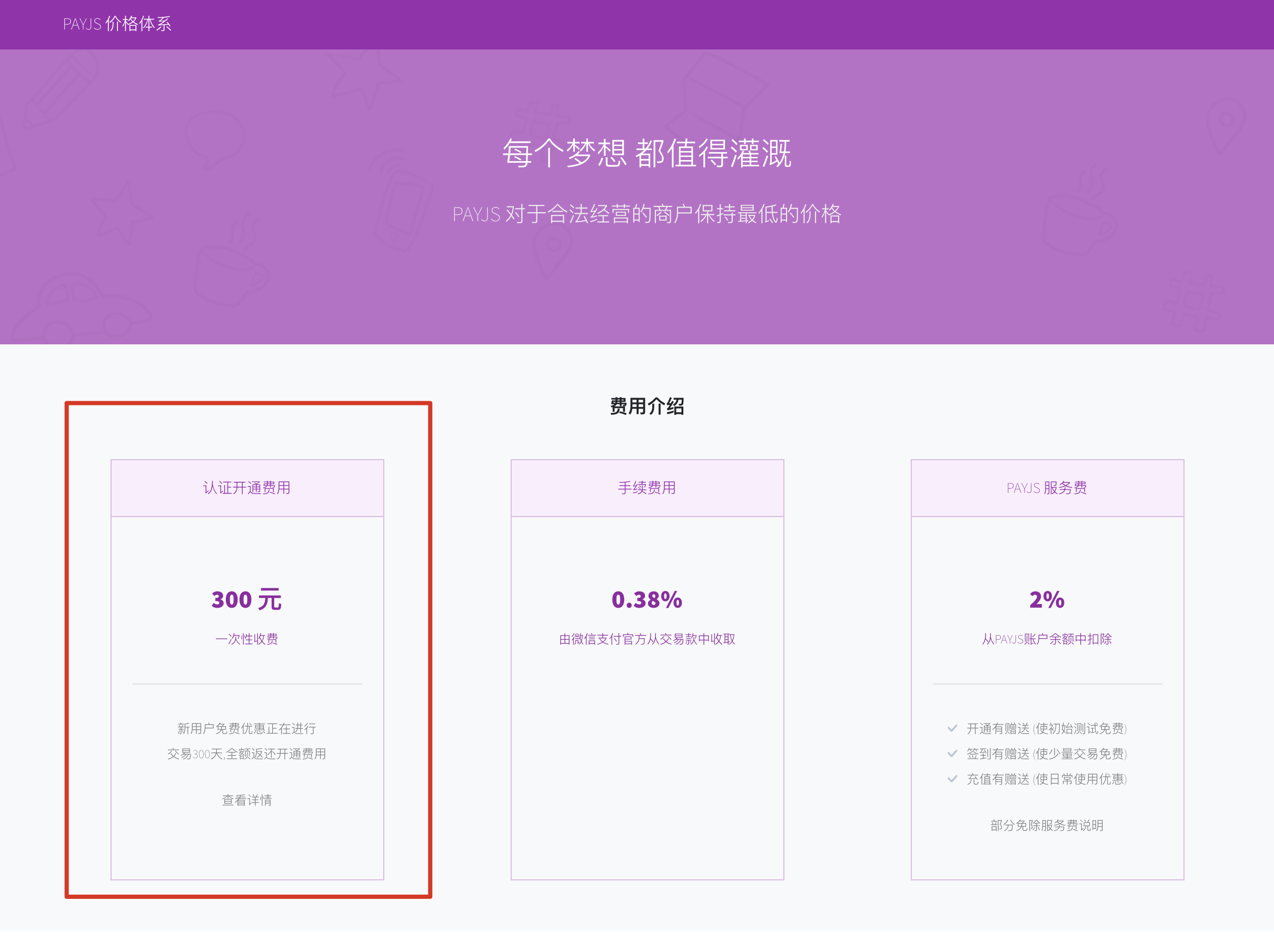Click hero headline 每个梦想 都值得灌溉
This screenshot has height=952, width=1274.
(x=647, y=153)
